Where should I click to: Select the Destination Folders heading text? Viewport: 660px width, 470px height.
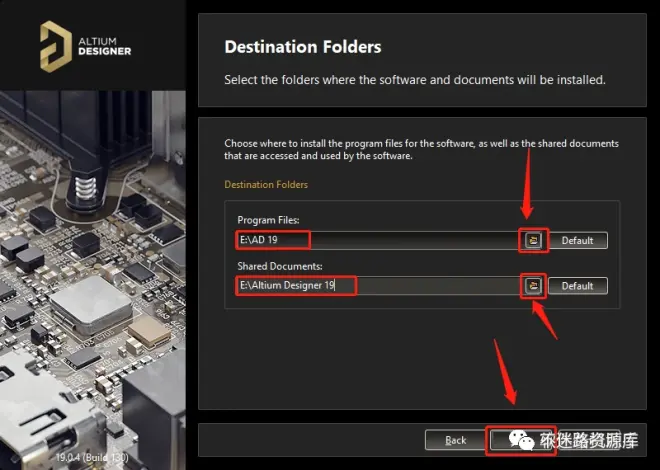tap(303, 47)
